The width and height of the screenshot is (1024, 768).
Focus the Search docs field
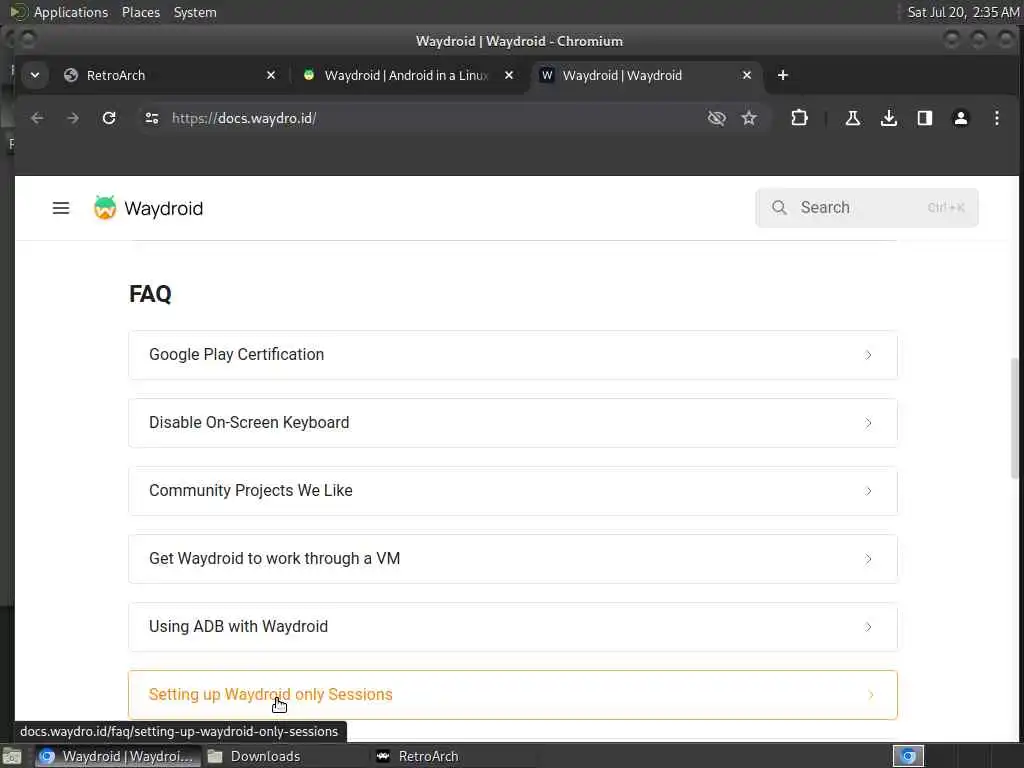pos(867,208)
